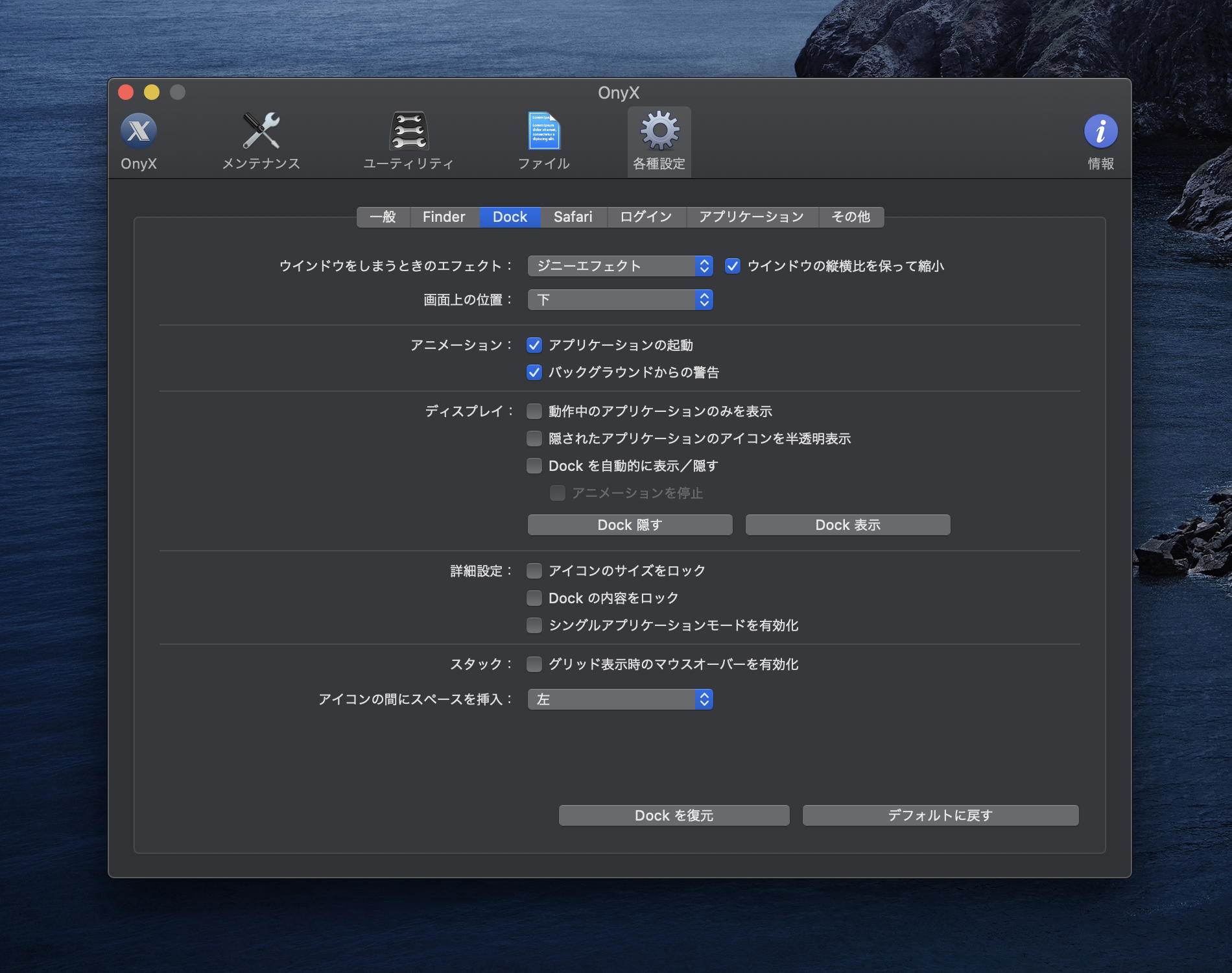Click the Dock 隠す button

(x=630, y=525)
